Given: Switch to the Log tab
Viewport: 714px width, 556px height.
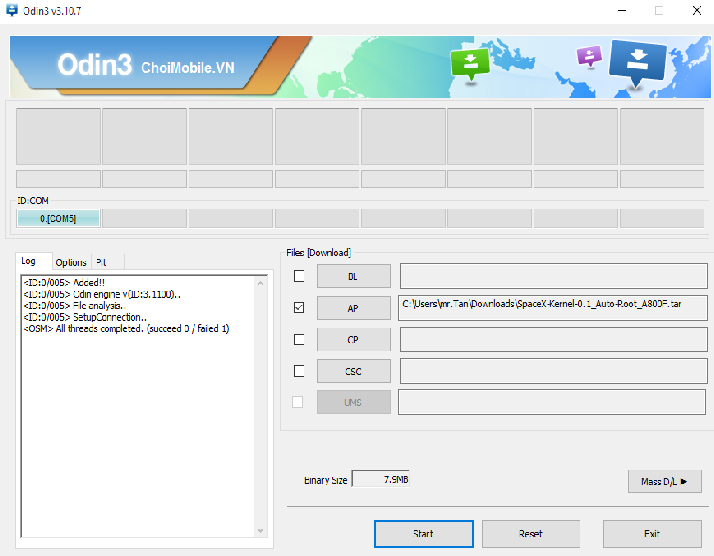Looking at the screenshot, I should pos(34,261).
